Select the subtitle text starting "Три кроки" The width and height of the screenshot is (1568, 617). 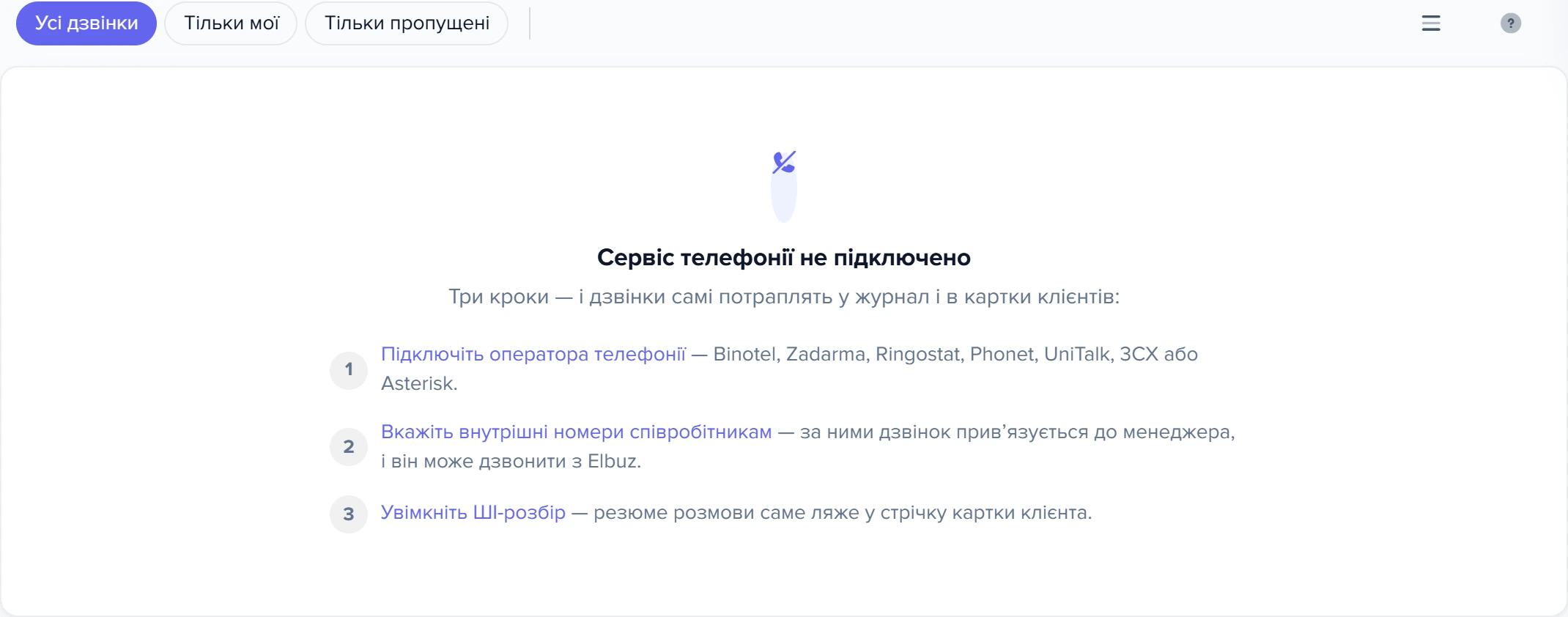[784, 297]
